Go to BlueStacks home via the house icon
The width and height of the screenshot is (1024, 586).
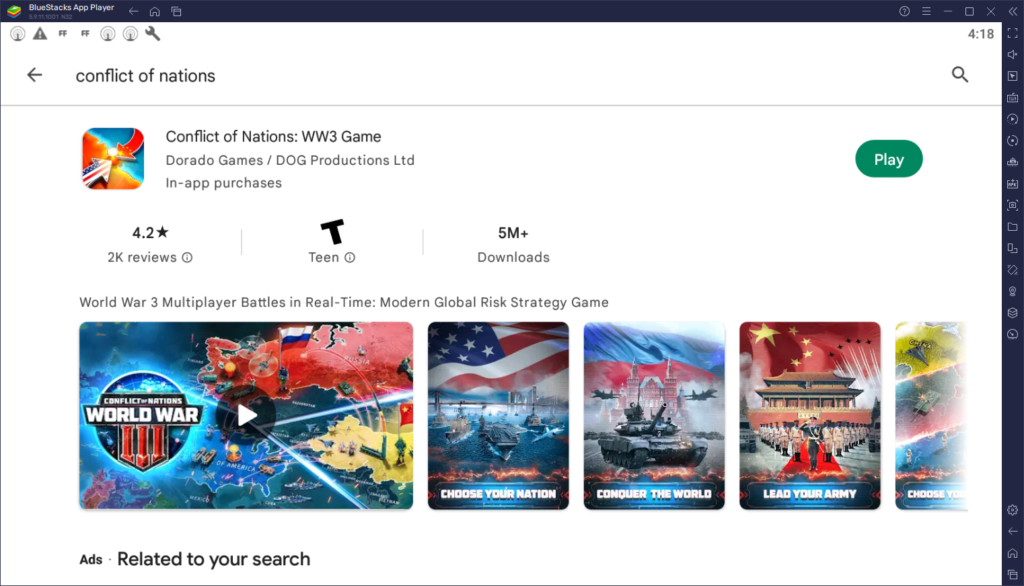pyautogui.click(x=155, y=11)
